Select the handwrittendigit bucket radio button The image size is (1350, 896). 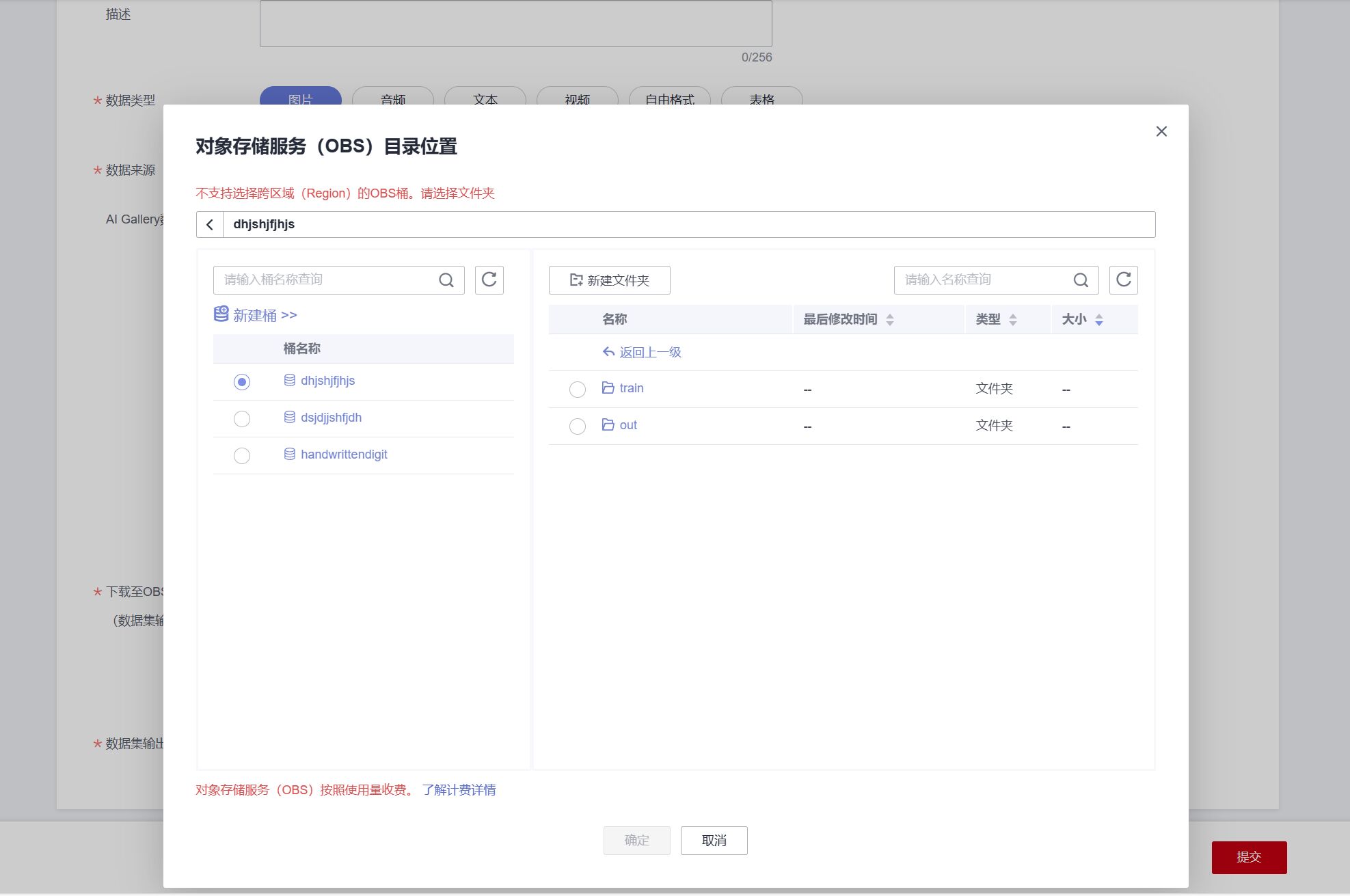tap(242, 456)
